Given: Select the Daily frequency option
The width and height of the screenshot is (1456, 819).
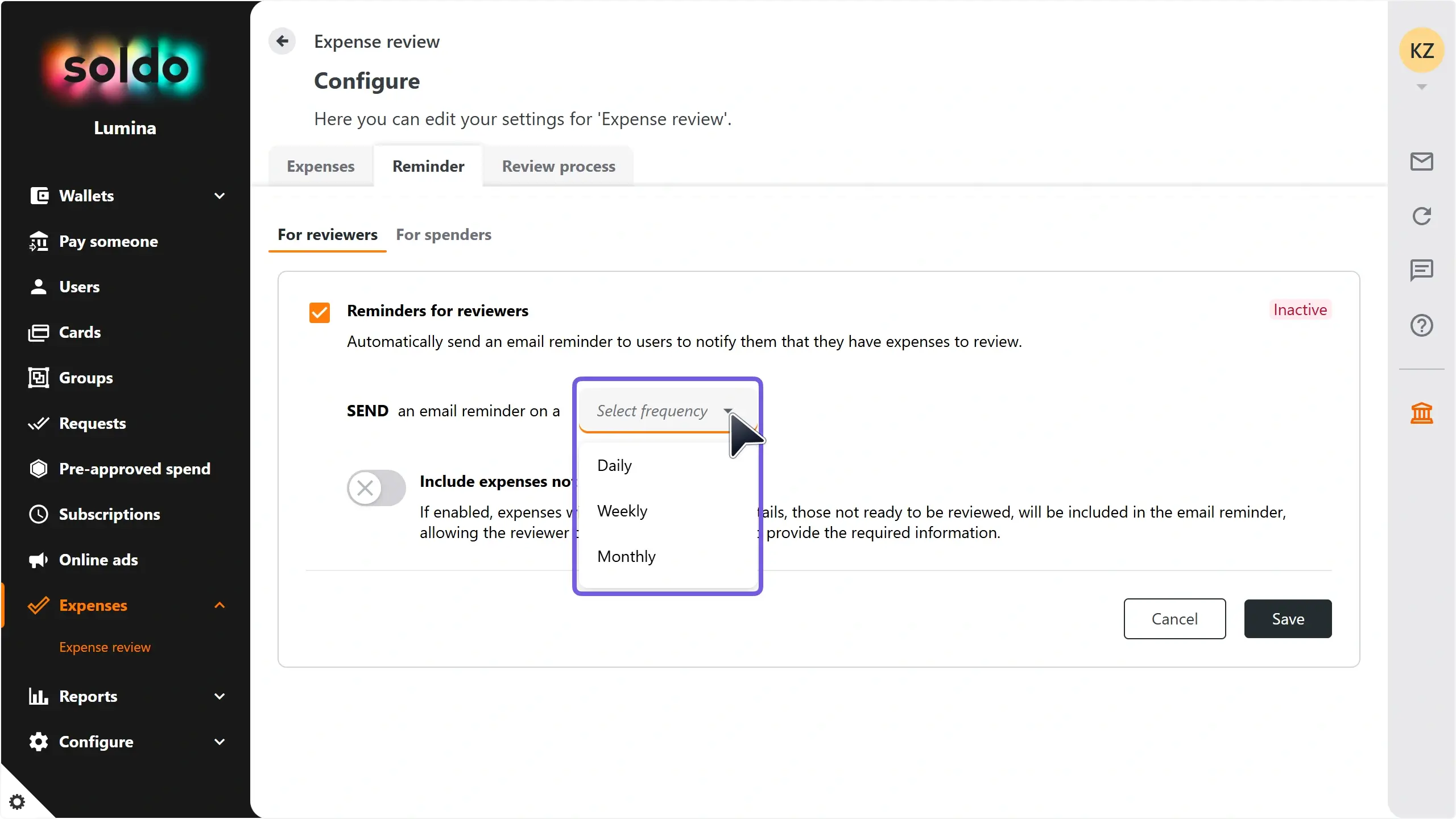Looking at the screenshot, I should click(614, 465).
